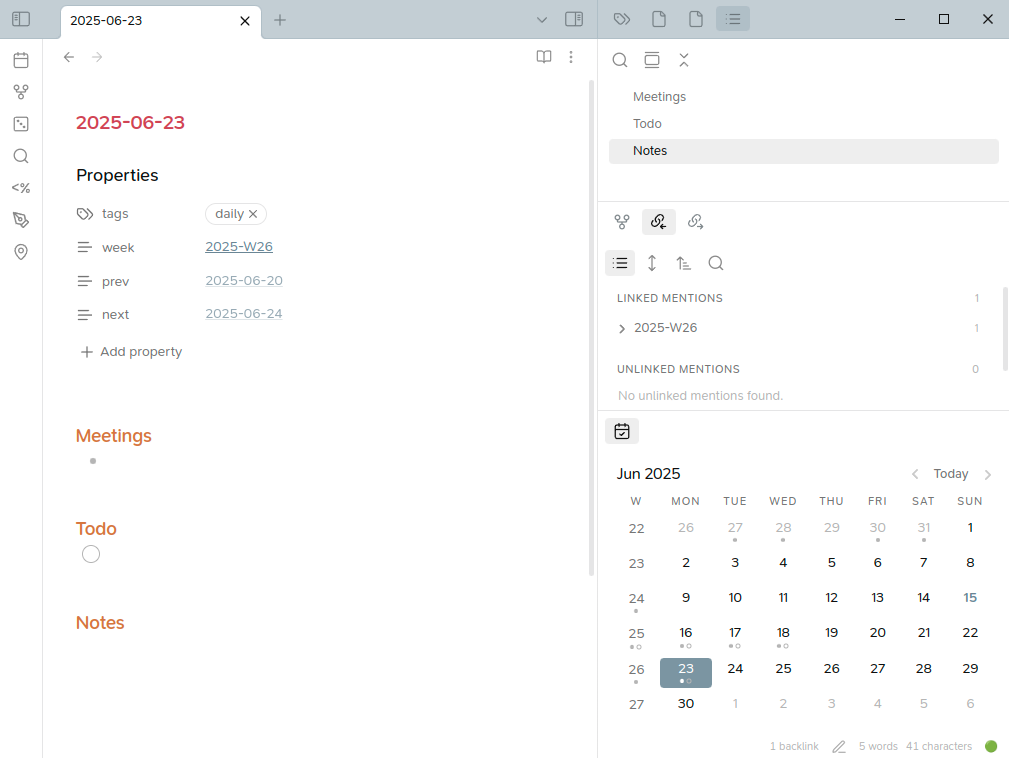Search headings in the outline pane

coord(620,60)
